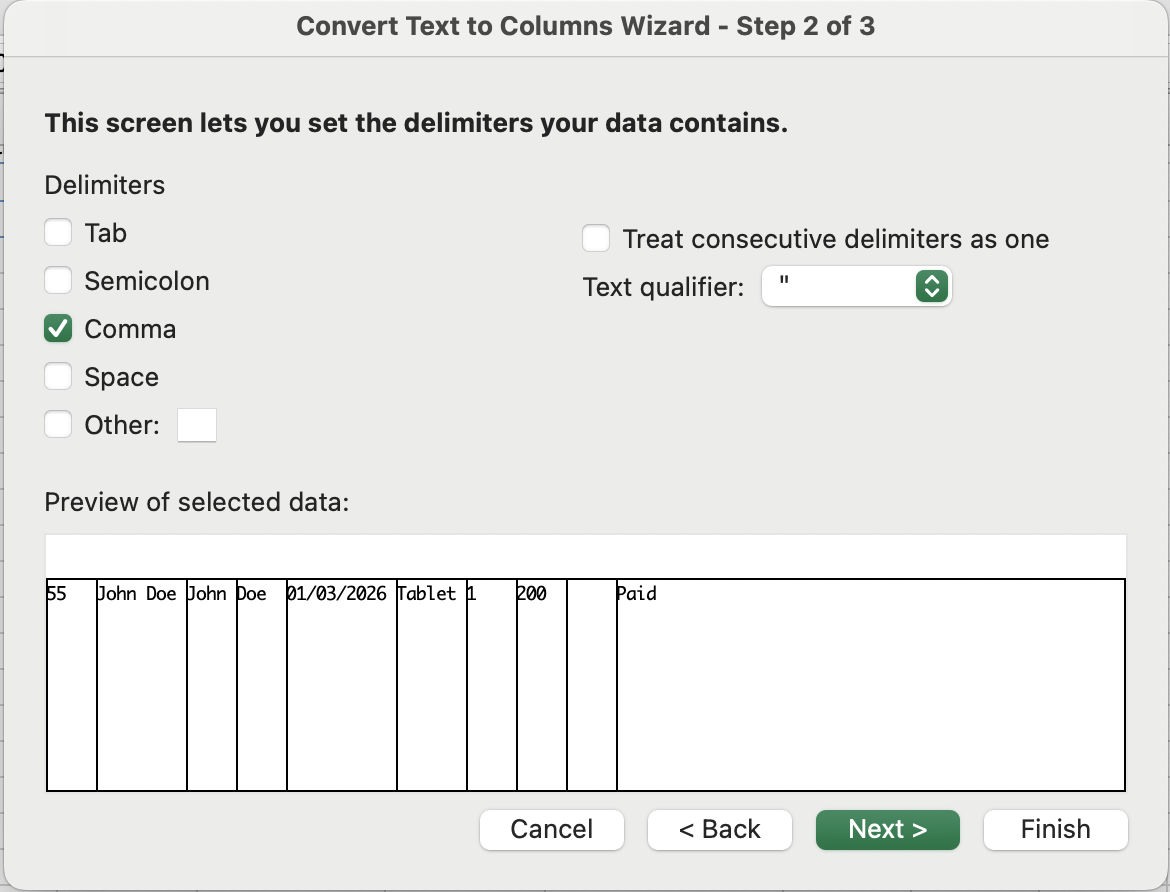Select the Paid preview column
The width and height of the screenshot is (1170, 892).
(x=870, y=680)
